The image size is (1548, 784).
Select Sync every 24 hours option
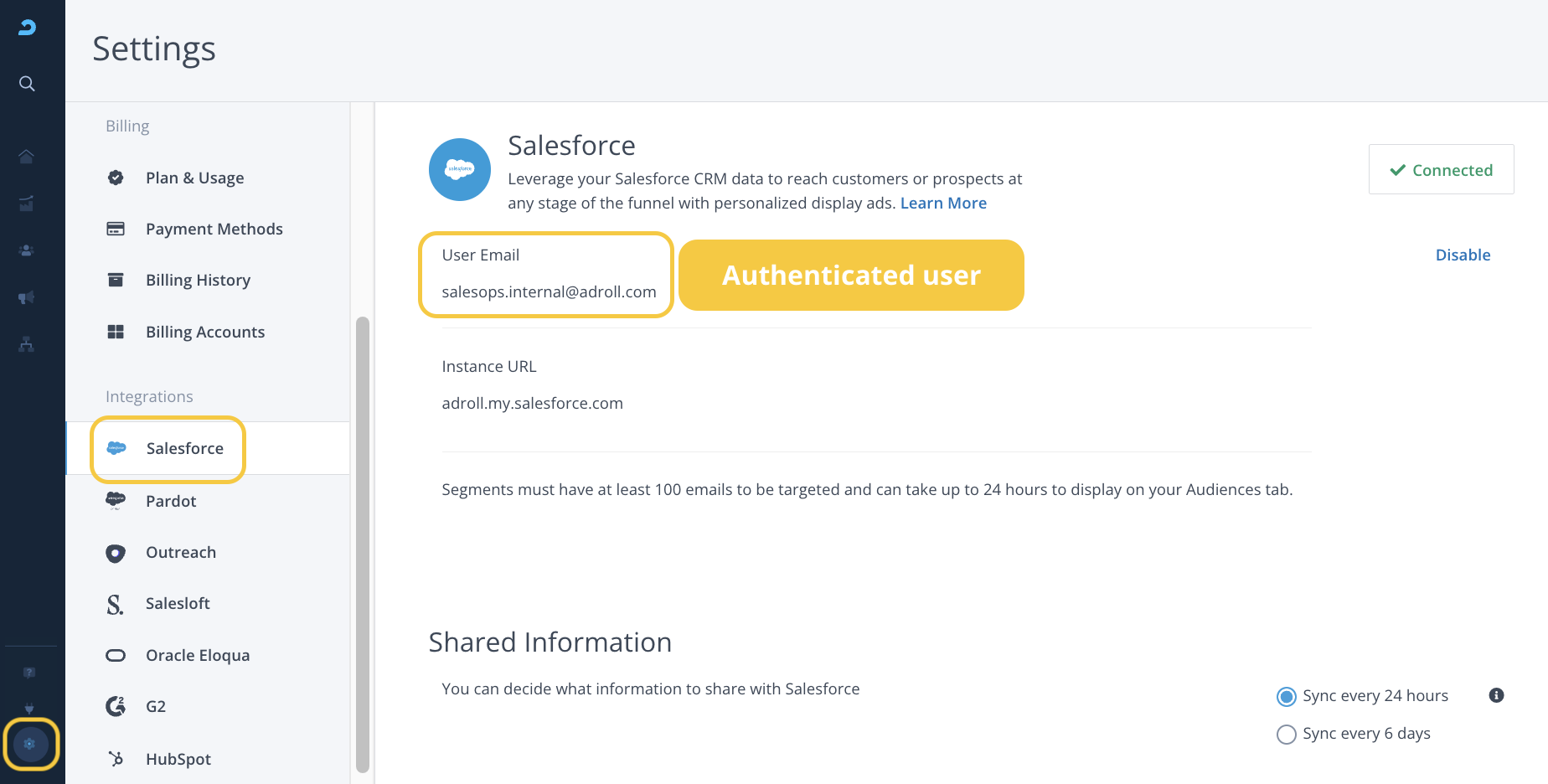click(1286, 696)
